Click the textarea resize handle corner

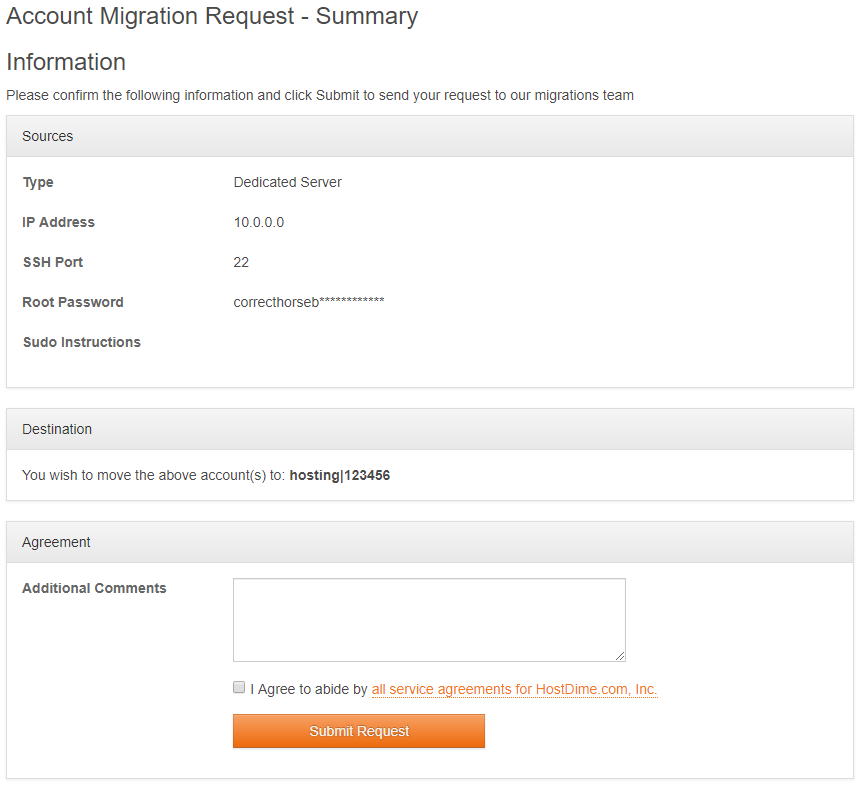pyautogui.click(x=621, y=656)
